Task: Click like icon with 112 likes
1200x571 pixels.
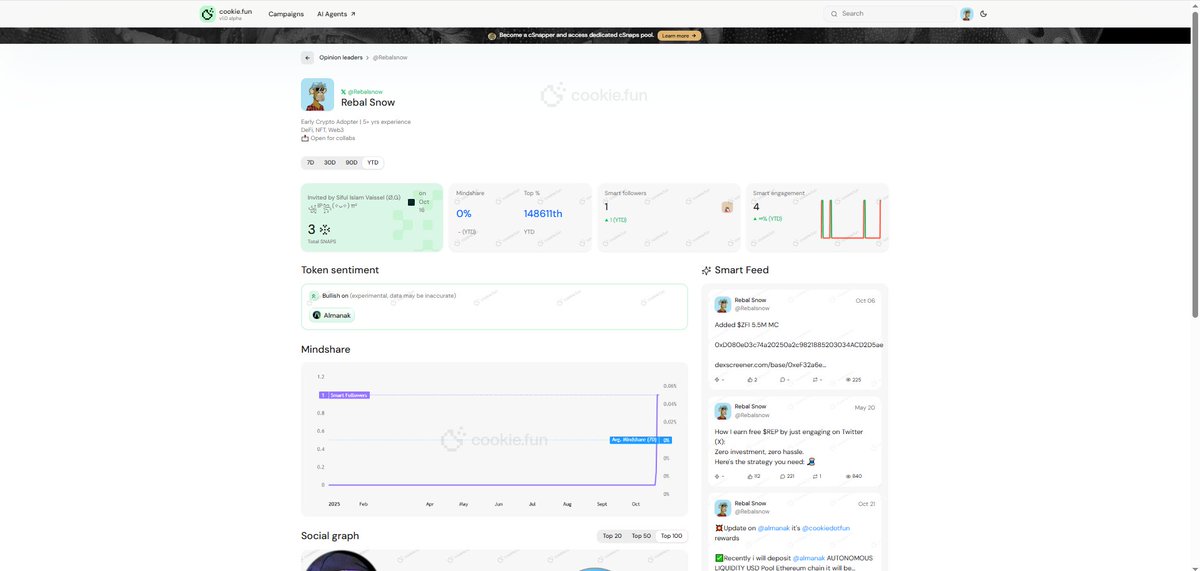Action: point(750,476)
